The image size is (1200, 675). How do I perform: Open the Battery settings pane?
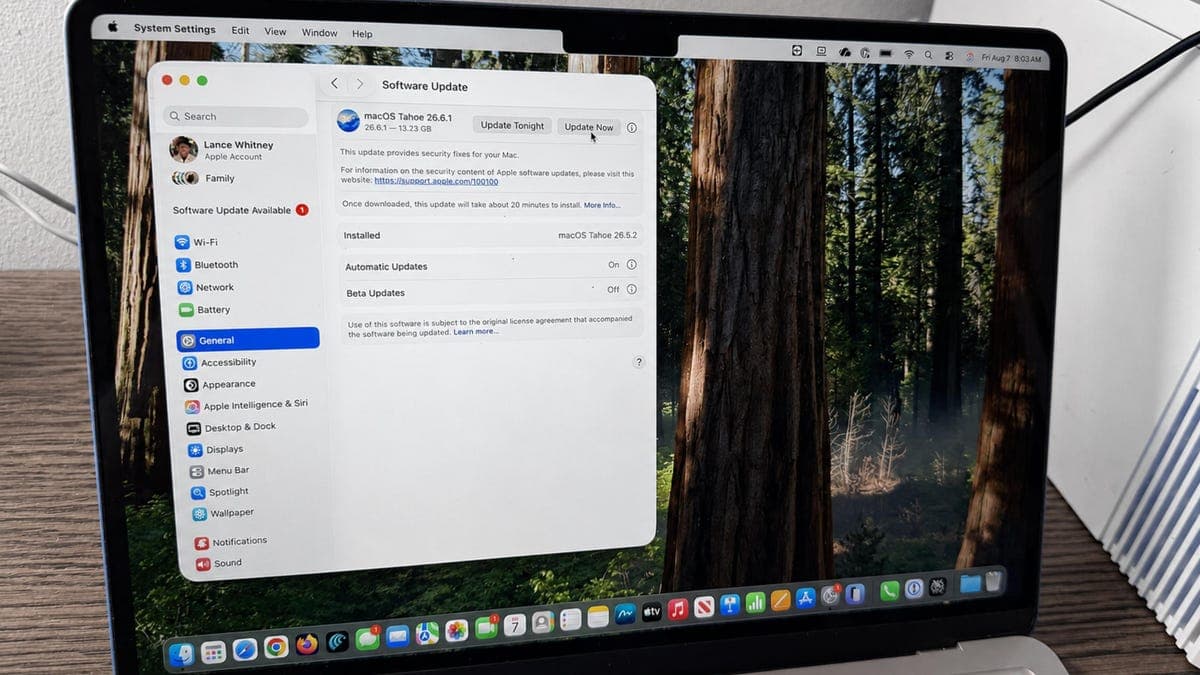click(204, 310)
